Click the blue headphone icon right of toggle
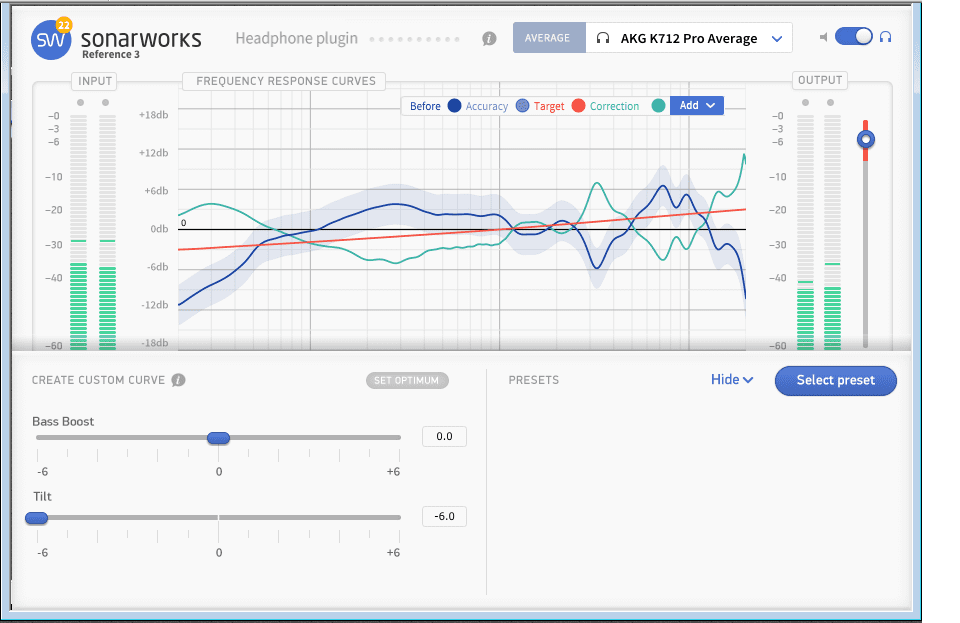Image resolution: width=960 pixels, height=623 pixels. pos(885,37)
